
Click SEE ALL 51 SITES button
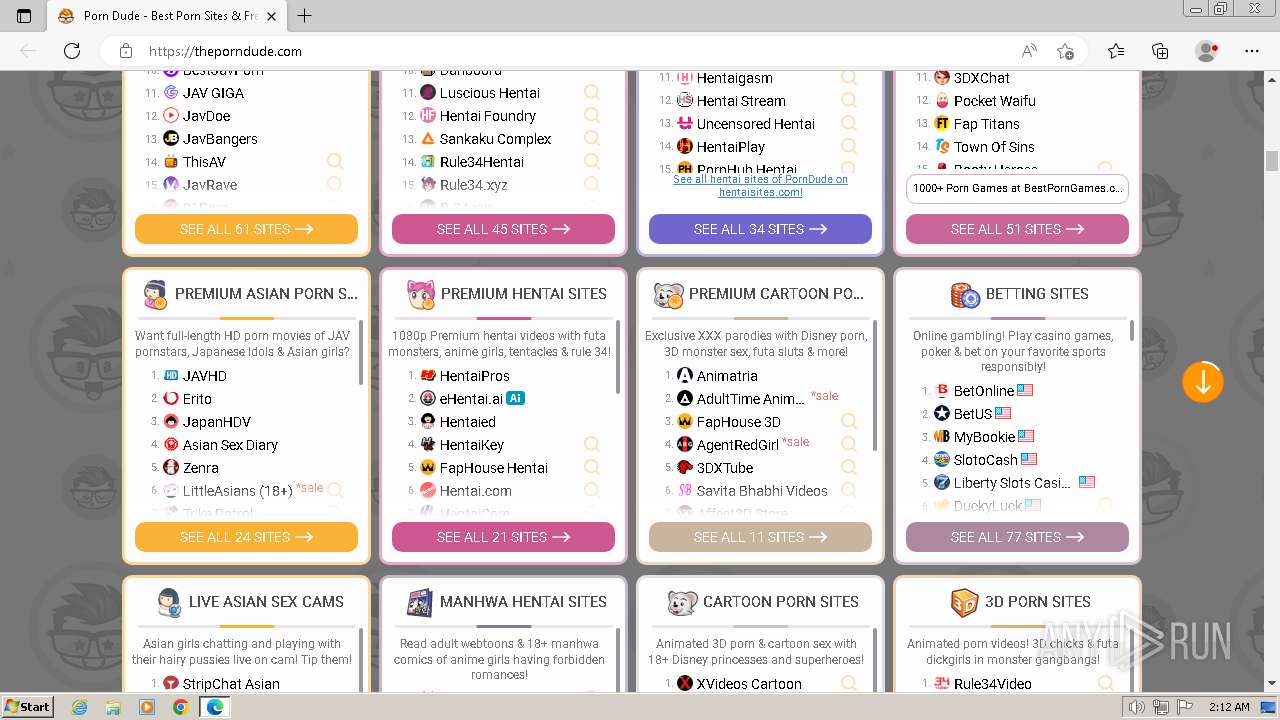point(1017,229)
